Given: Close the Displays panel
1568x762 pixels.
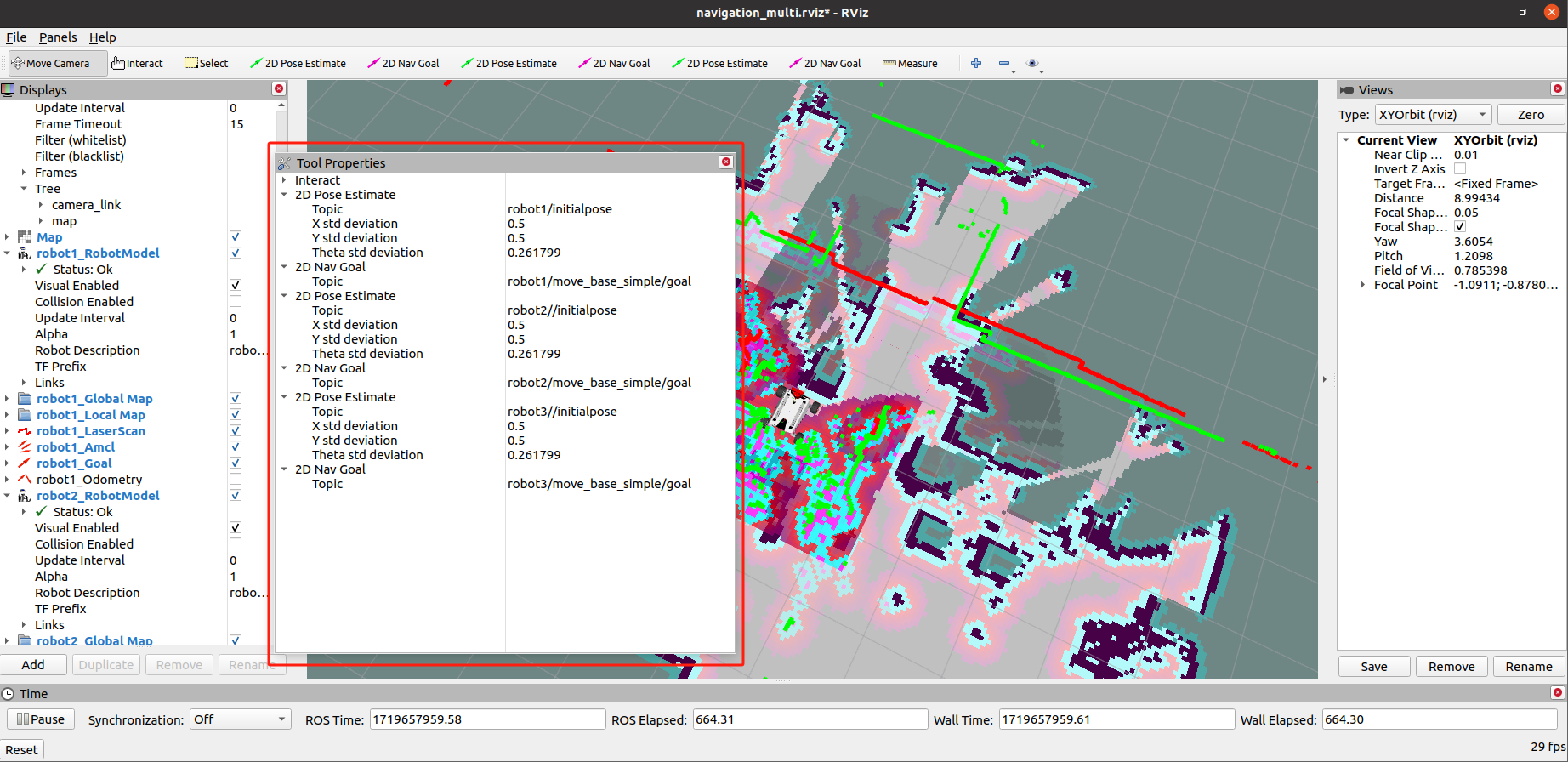Looking at the screenshot, I should [278, 89].
